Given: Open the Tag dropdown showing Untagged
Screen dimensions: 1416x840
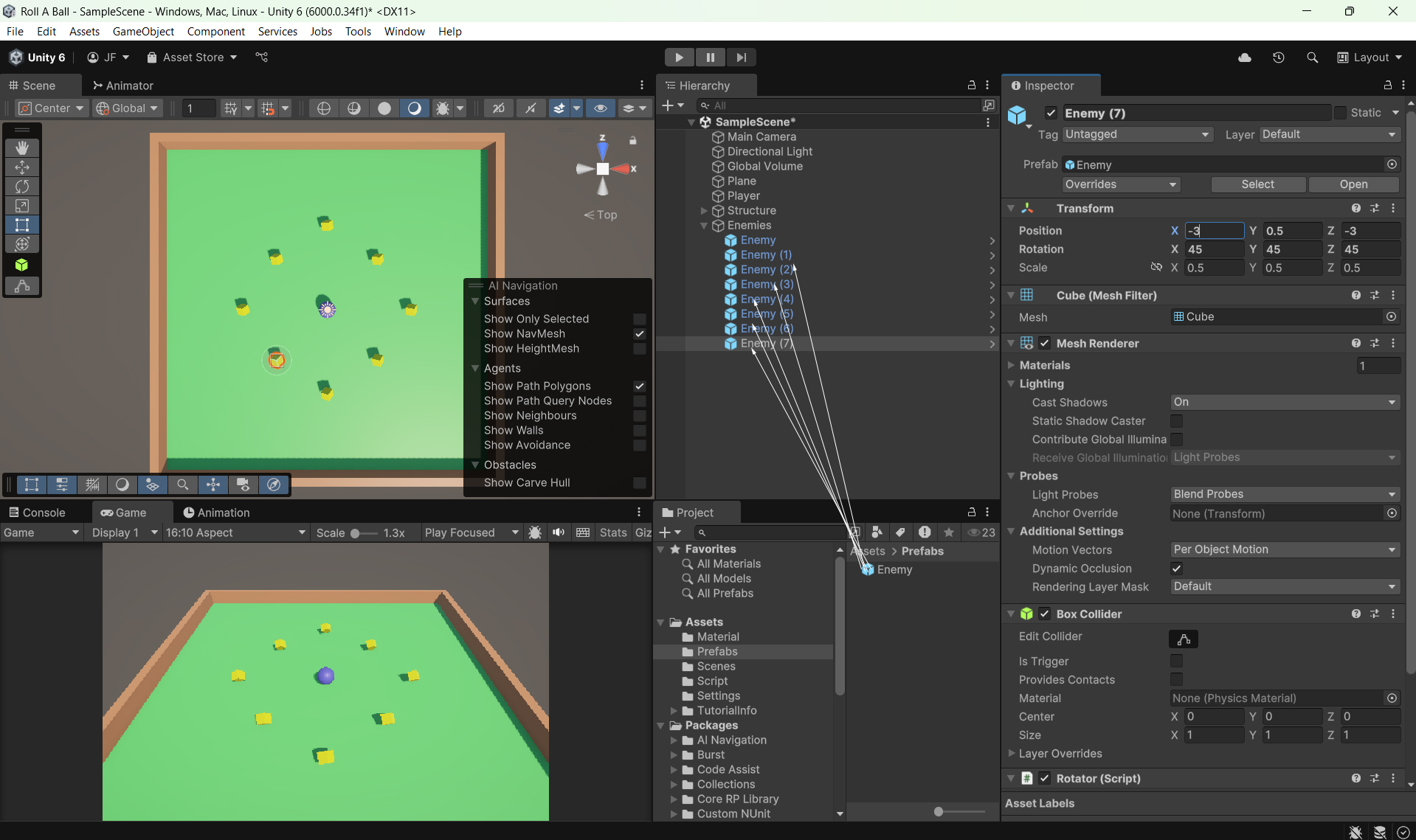Looking at the screenshot, I should [1136, 134].
